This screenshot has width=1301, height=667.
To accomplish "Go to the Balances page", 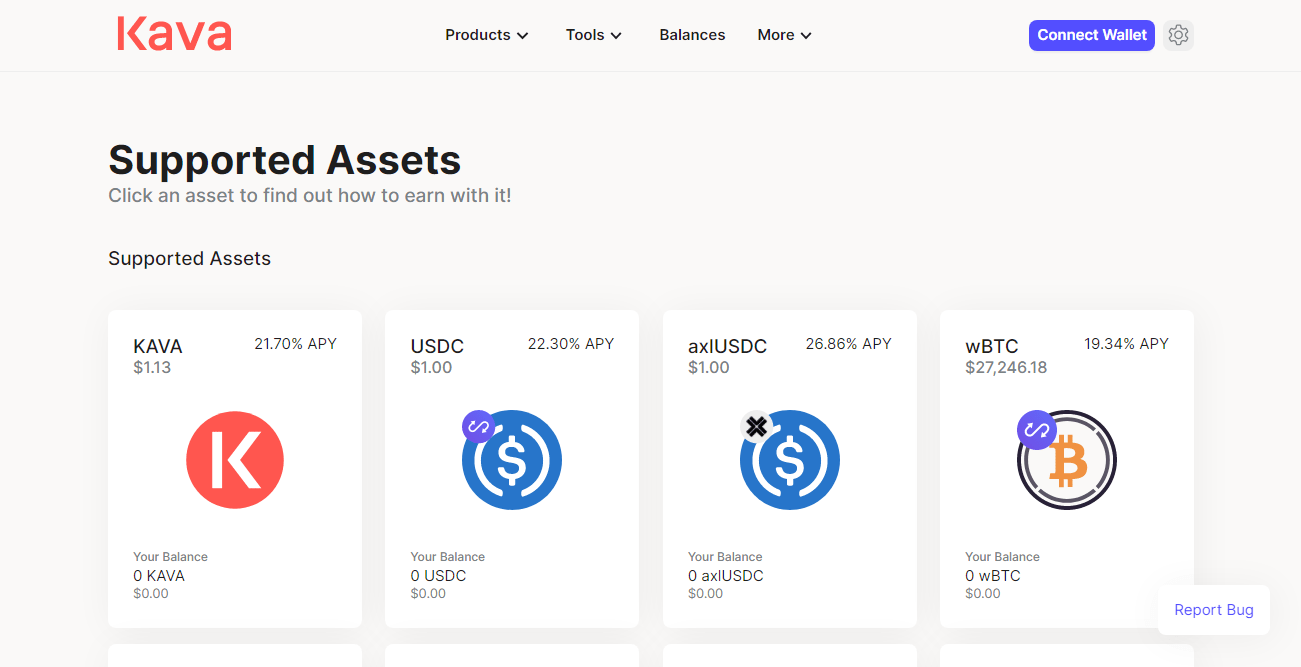I will tap(692, 35).
